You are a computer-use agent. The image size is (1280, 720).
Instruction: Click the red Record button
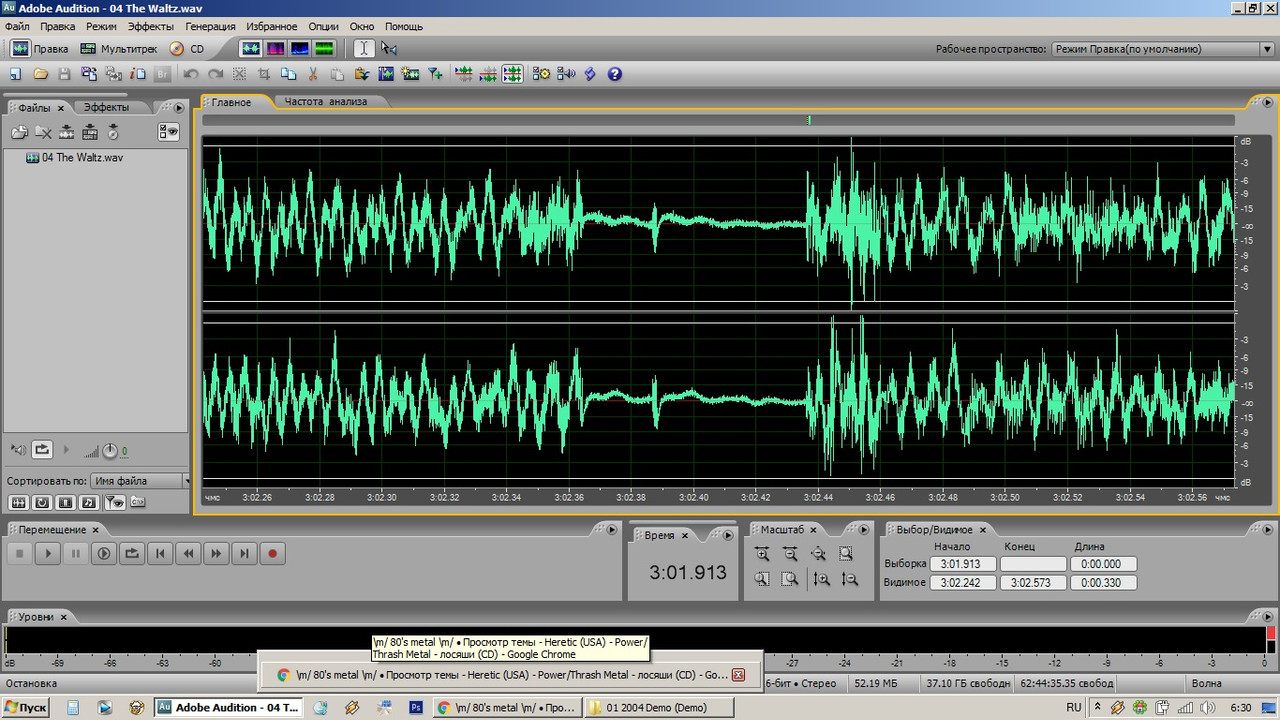[272, 553]
